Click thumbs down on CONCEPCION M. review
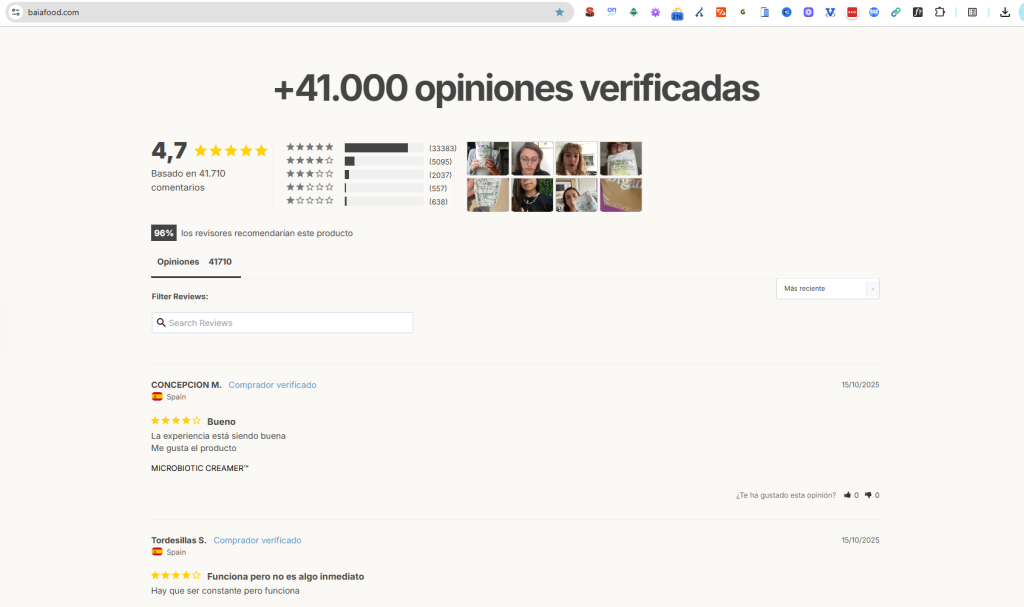The height and width of the screenshot is (607, 1024). (868, 495)
